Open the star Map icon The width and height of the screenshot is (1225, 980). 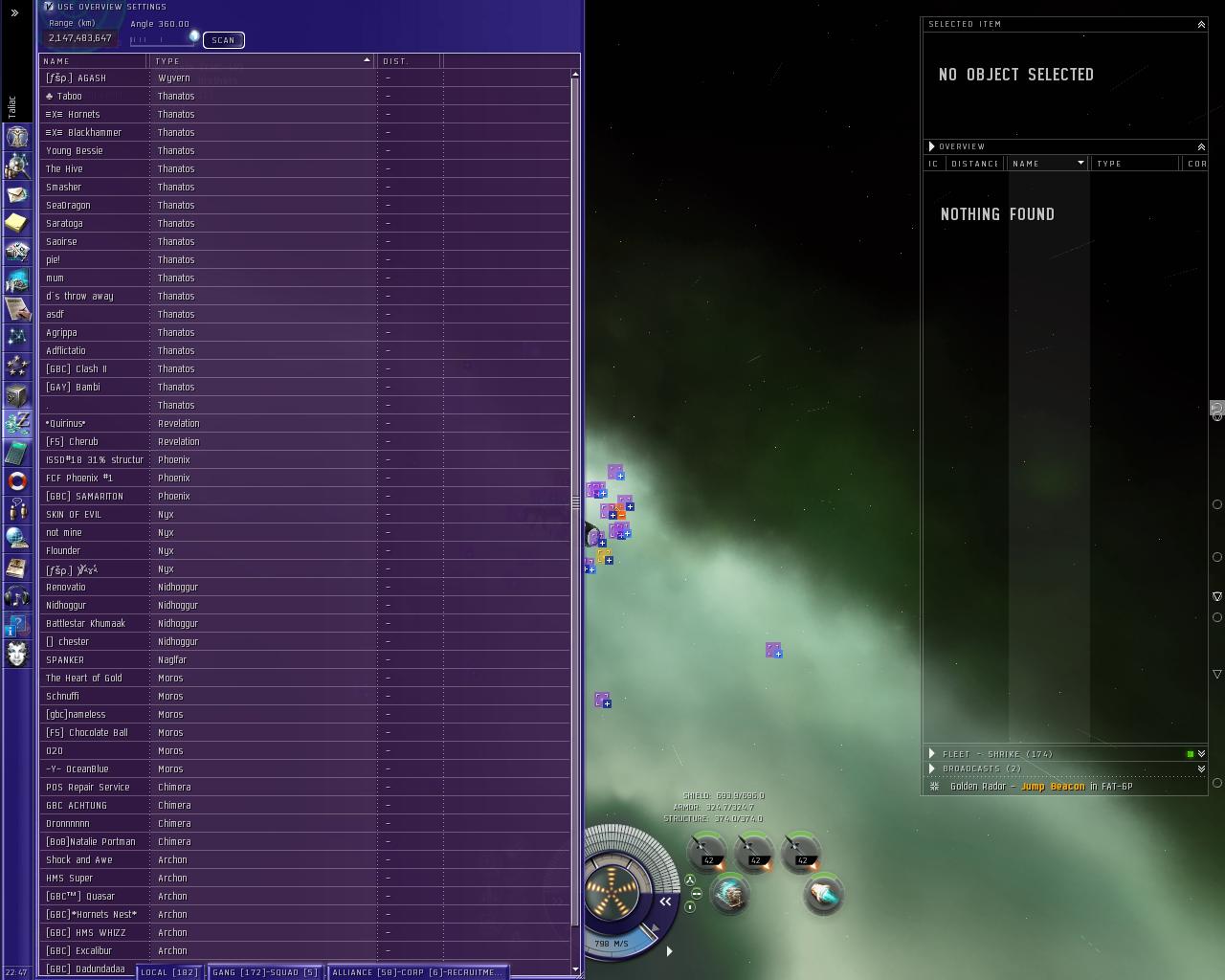click(x=17, y=338)
